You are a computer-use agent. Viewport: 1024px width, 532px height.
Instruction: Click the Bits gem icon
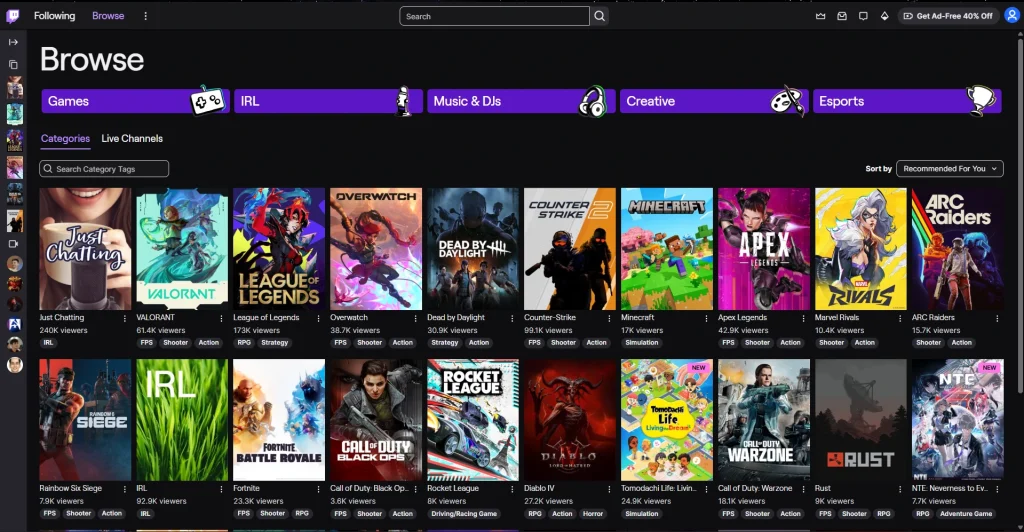coord(884,16)
